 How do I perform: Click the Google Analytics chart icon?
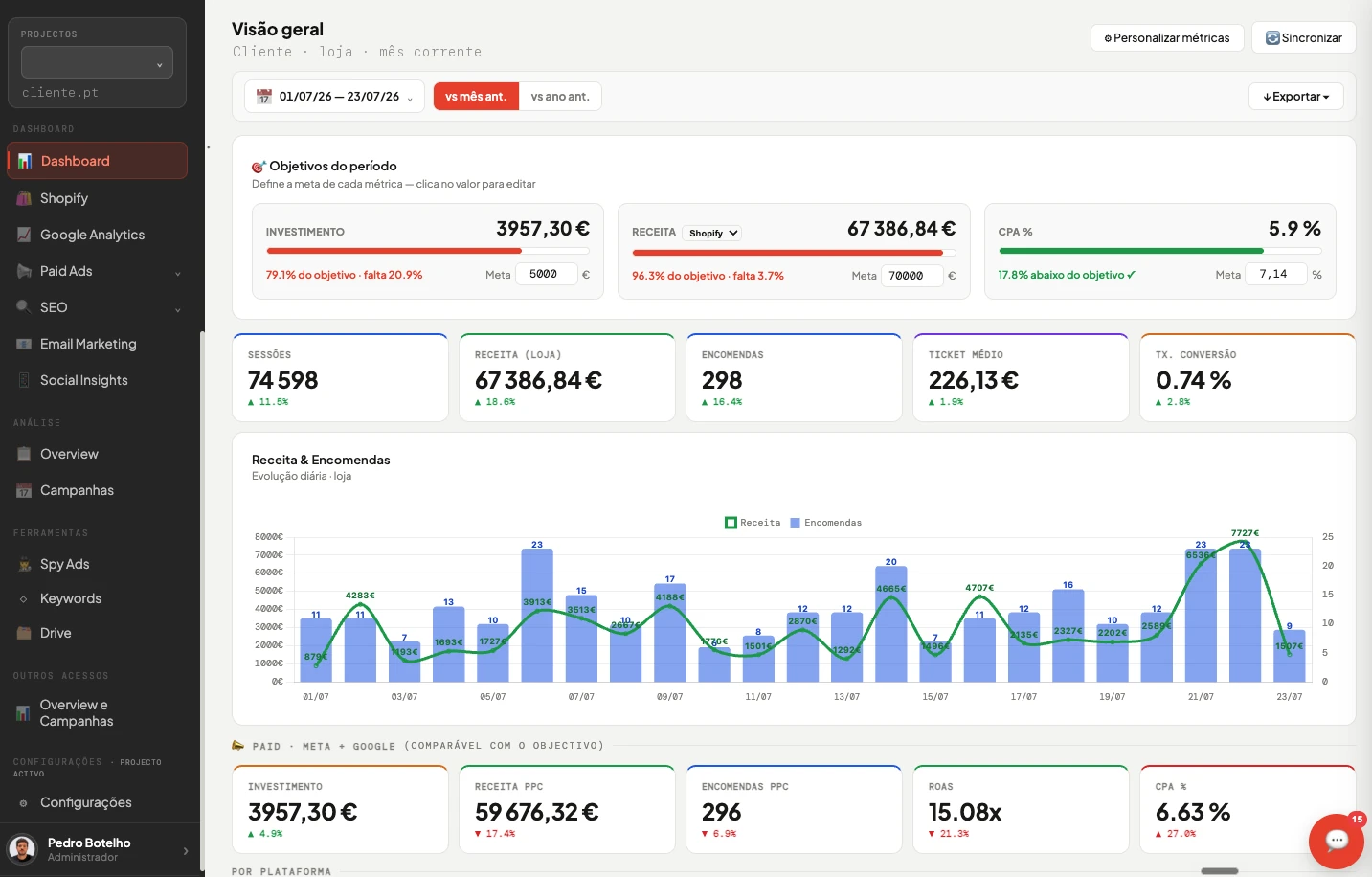coord(24,235)
